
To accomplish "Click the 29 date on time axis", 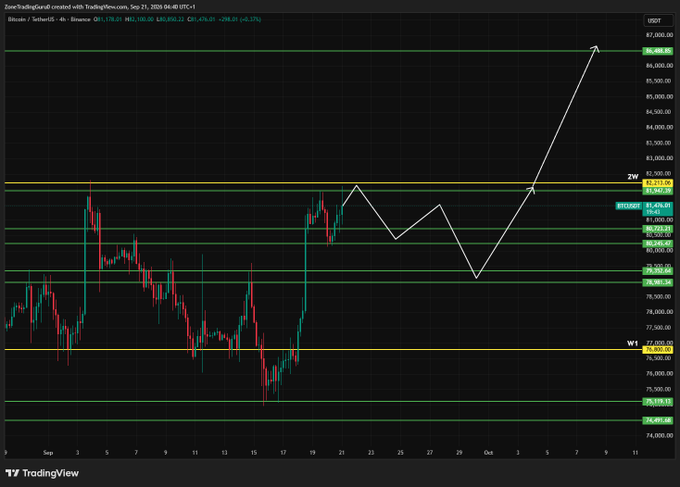I will (x=459, y=453).
